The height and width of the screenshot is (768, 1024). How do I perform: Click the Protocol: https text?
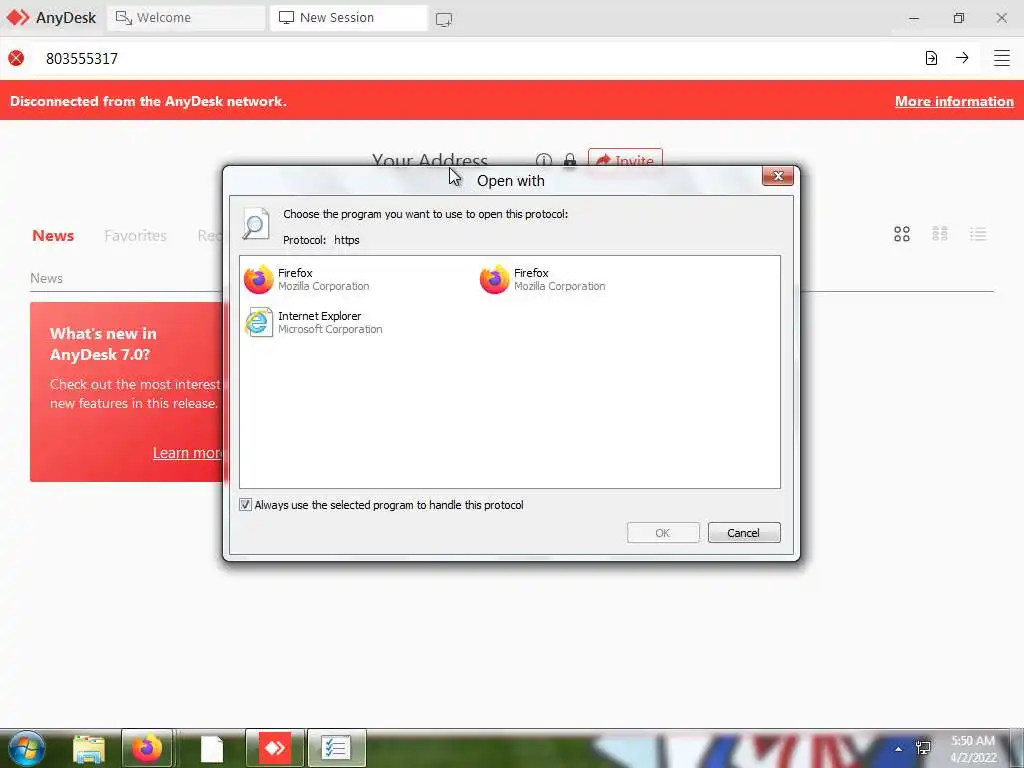pyautogui.click(x=321, y=240)
